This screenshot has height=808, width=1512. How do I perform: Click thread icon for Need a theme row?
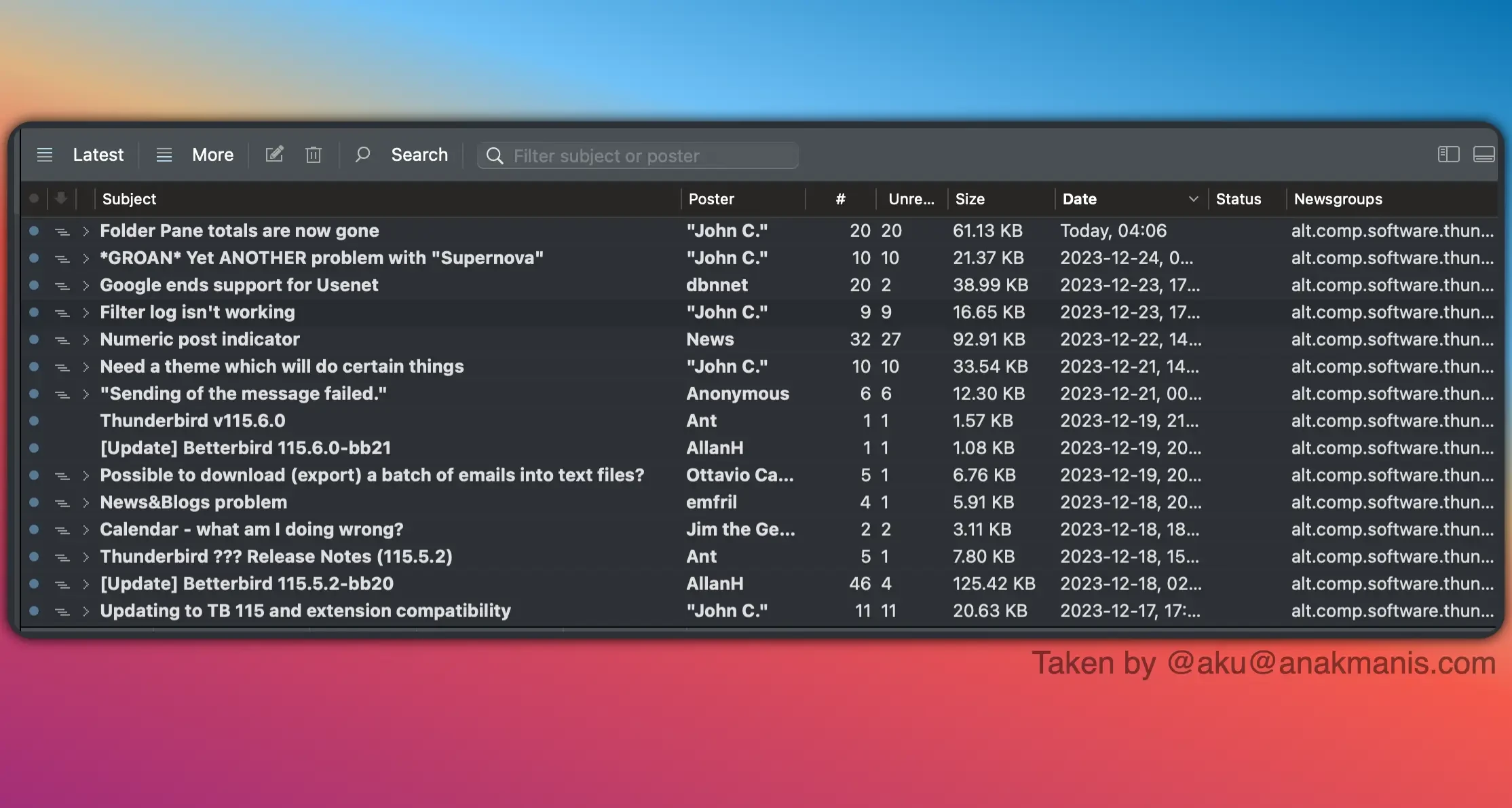62,367
